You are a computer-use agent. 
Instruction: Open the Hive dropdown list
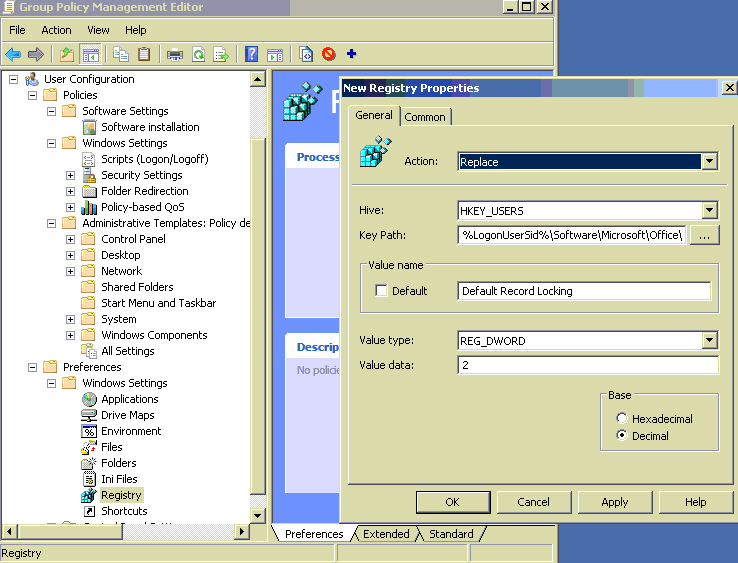709,210
